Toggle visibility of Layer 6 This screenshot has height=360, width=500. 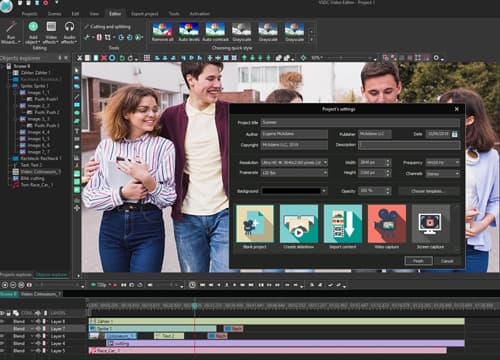click(x=2, y=336)
